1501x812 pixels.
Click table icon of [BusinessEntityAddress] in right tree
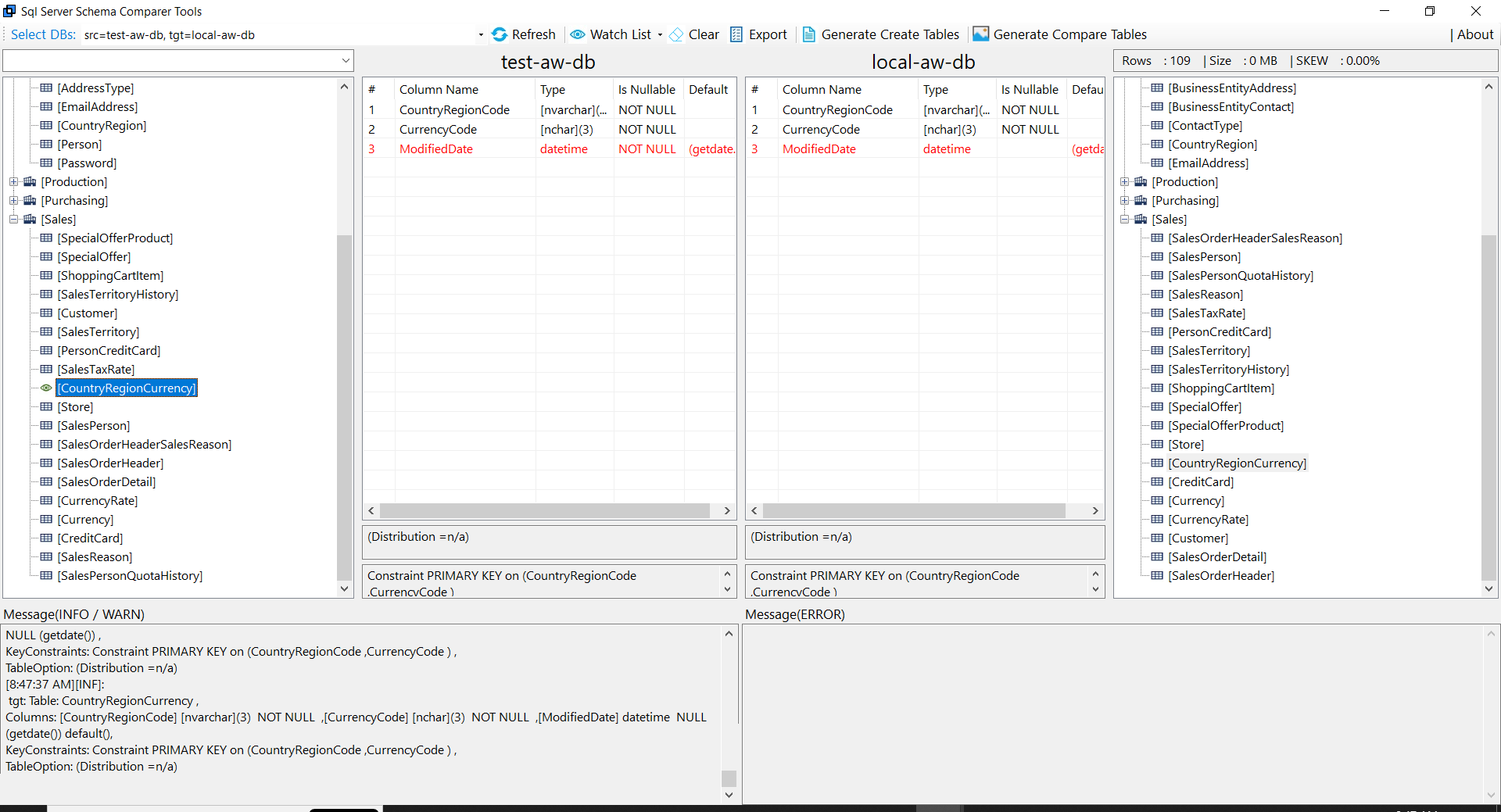[x=1157, y=88]
